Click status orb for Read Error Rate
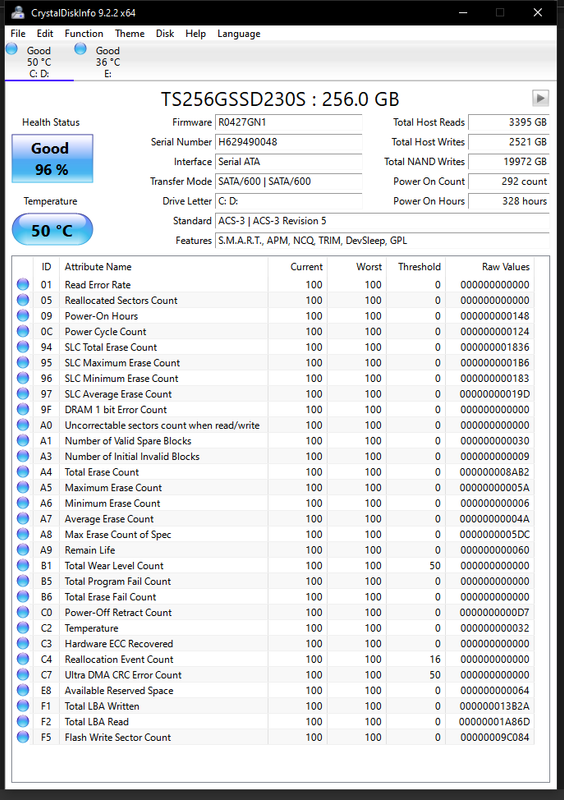Image resolution: width=564 pixels, height=800 pixels. pyautogui.click(x=23, y=285)
